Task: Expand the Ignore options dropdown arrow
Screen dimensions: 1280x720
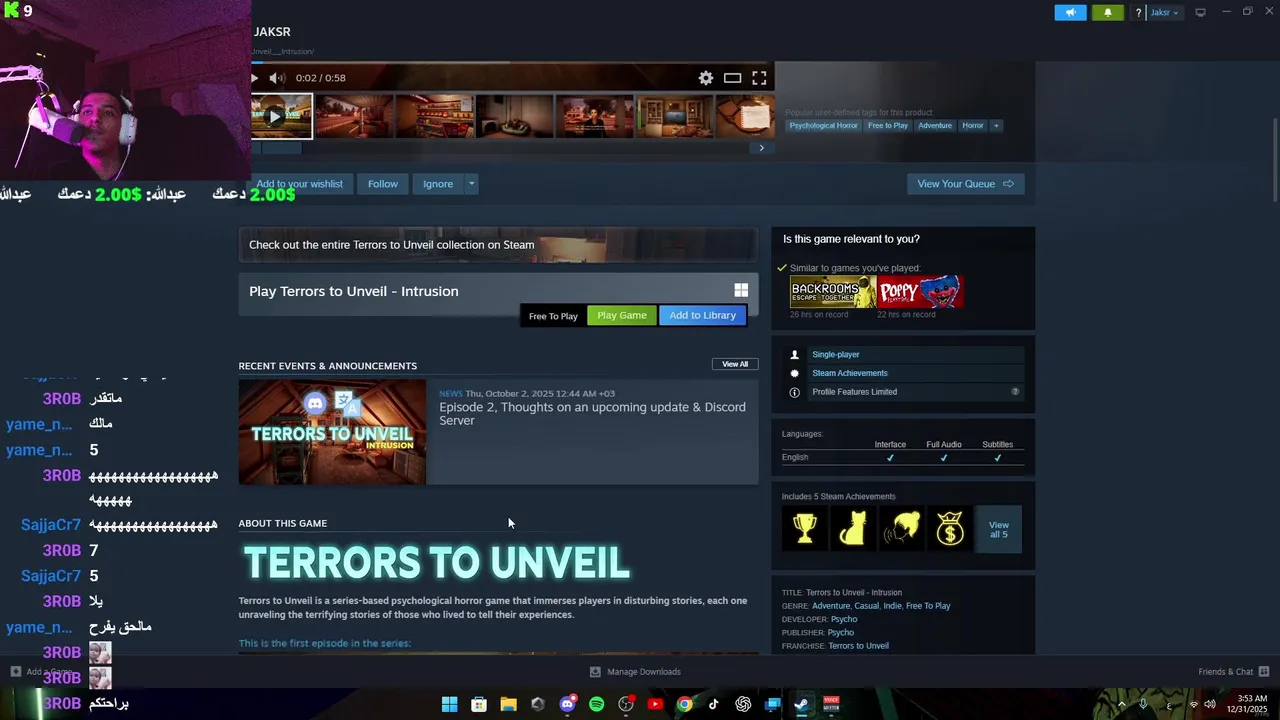Action: [x=471, y=184]
